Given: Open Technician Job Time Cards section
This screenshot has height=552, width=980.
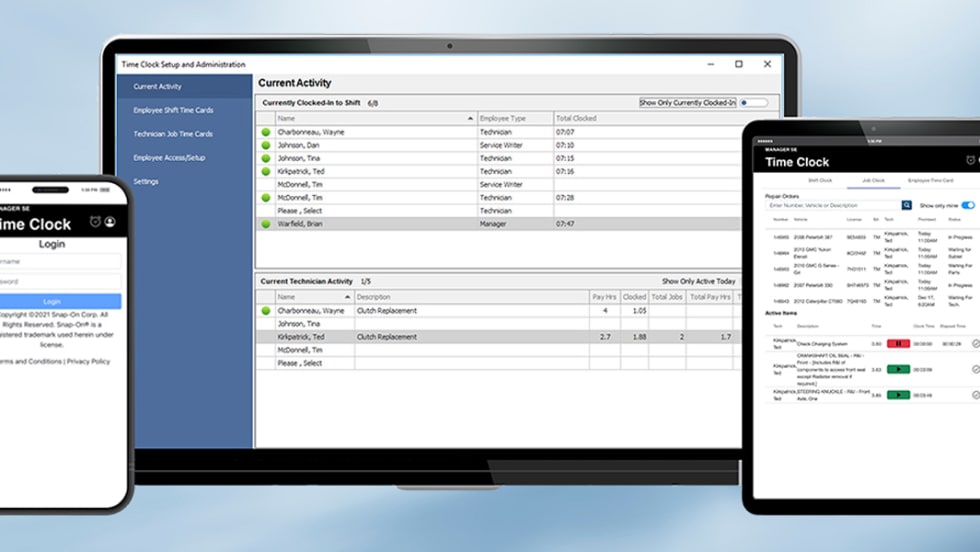Looking at the screenshot, I should [x=173, y=134].
